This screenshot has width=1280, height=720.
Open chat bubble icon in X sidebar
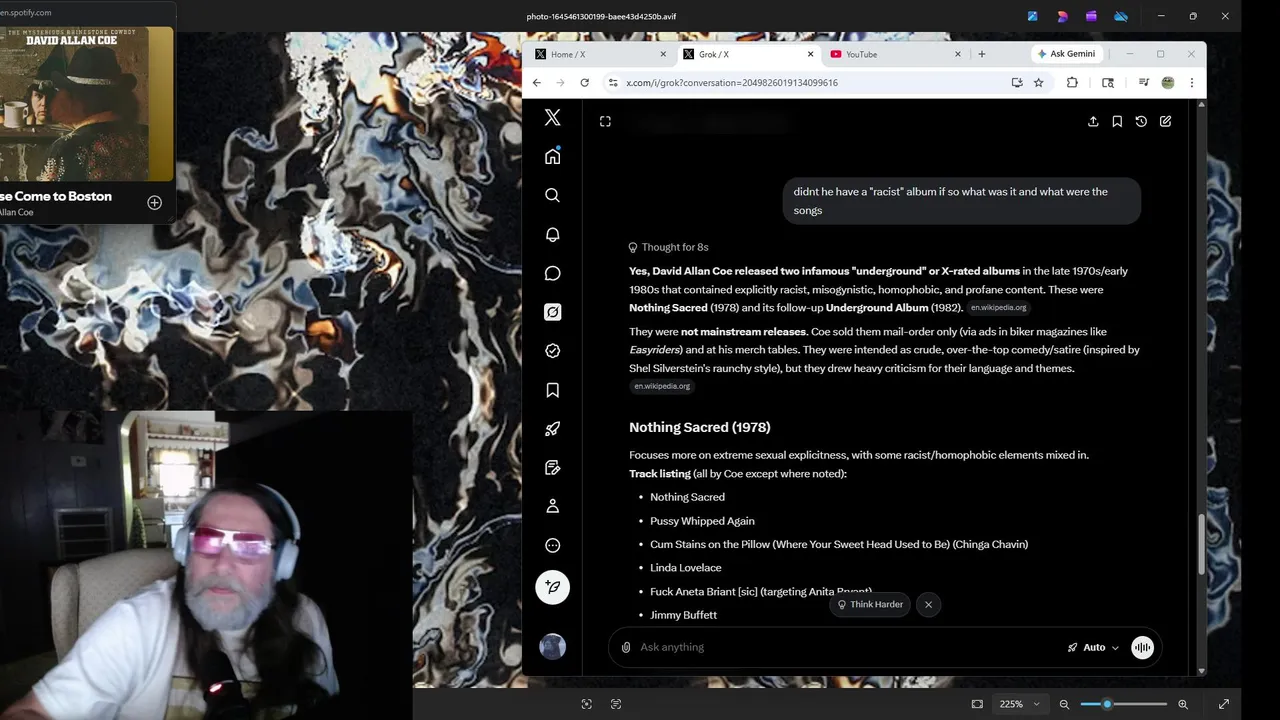coord(552,273)
